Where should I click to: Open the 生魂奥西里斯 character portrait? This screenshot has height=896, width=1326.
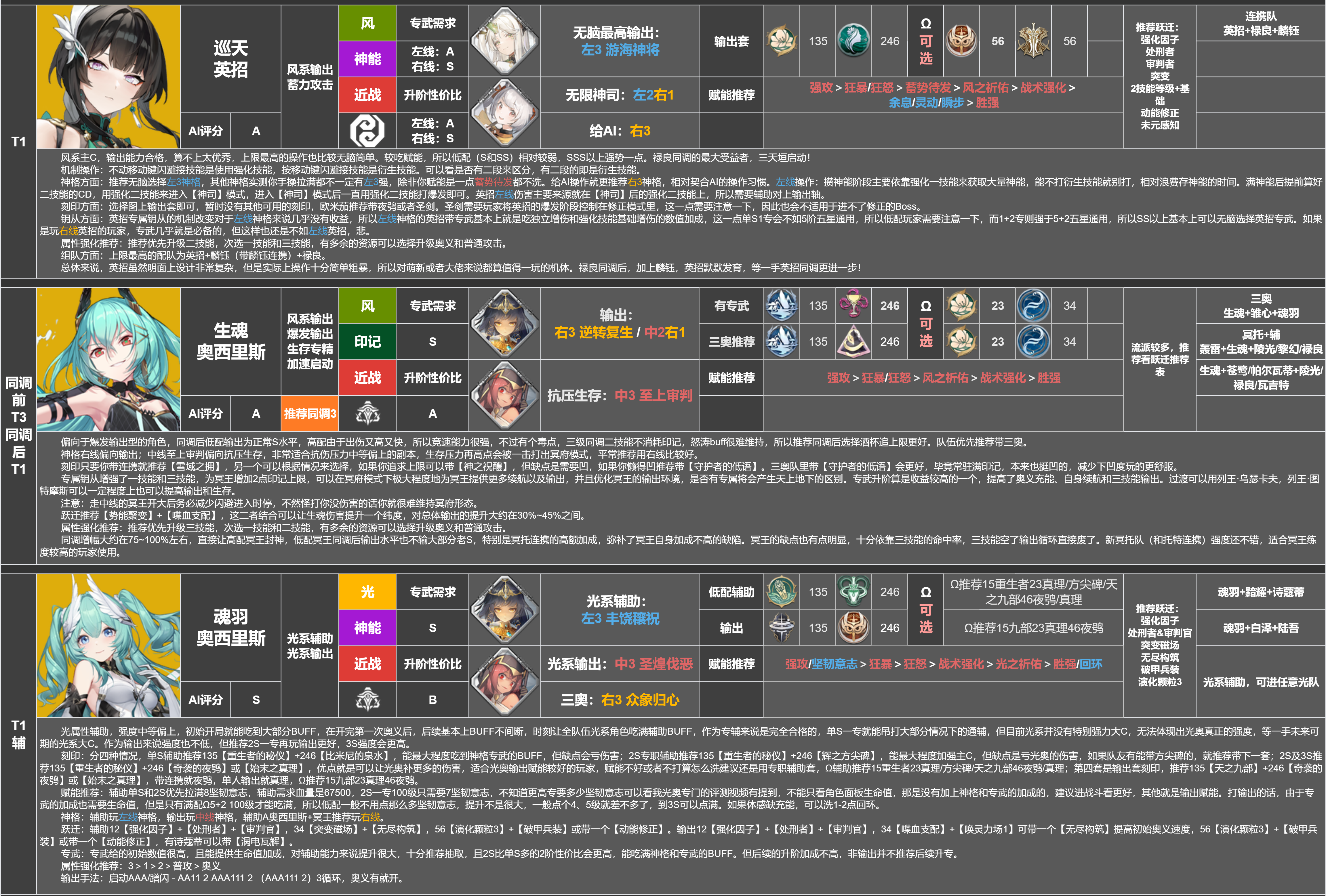108,359
